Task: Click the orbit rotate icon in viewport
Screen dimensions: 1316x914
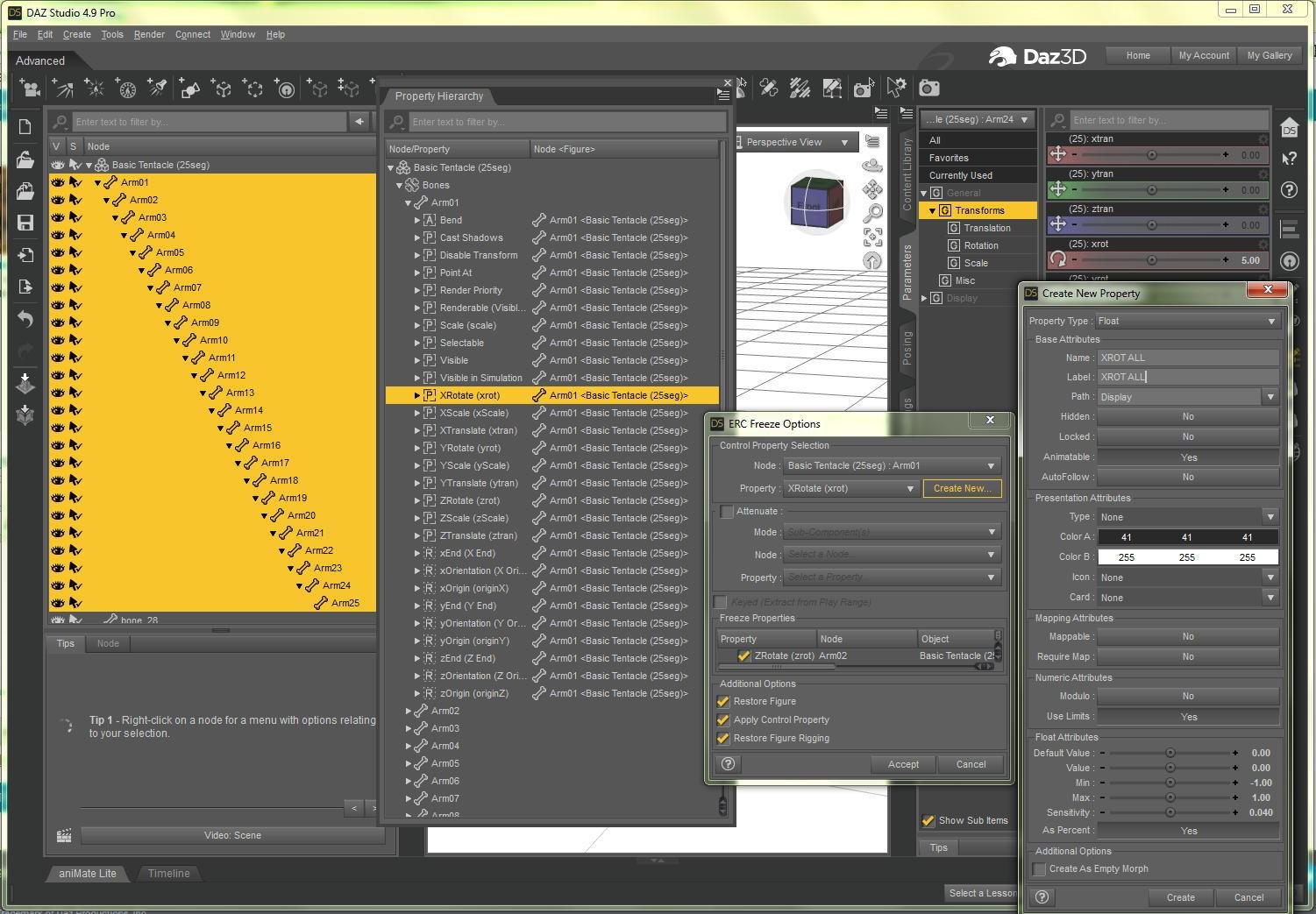Action: [872, 166]
